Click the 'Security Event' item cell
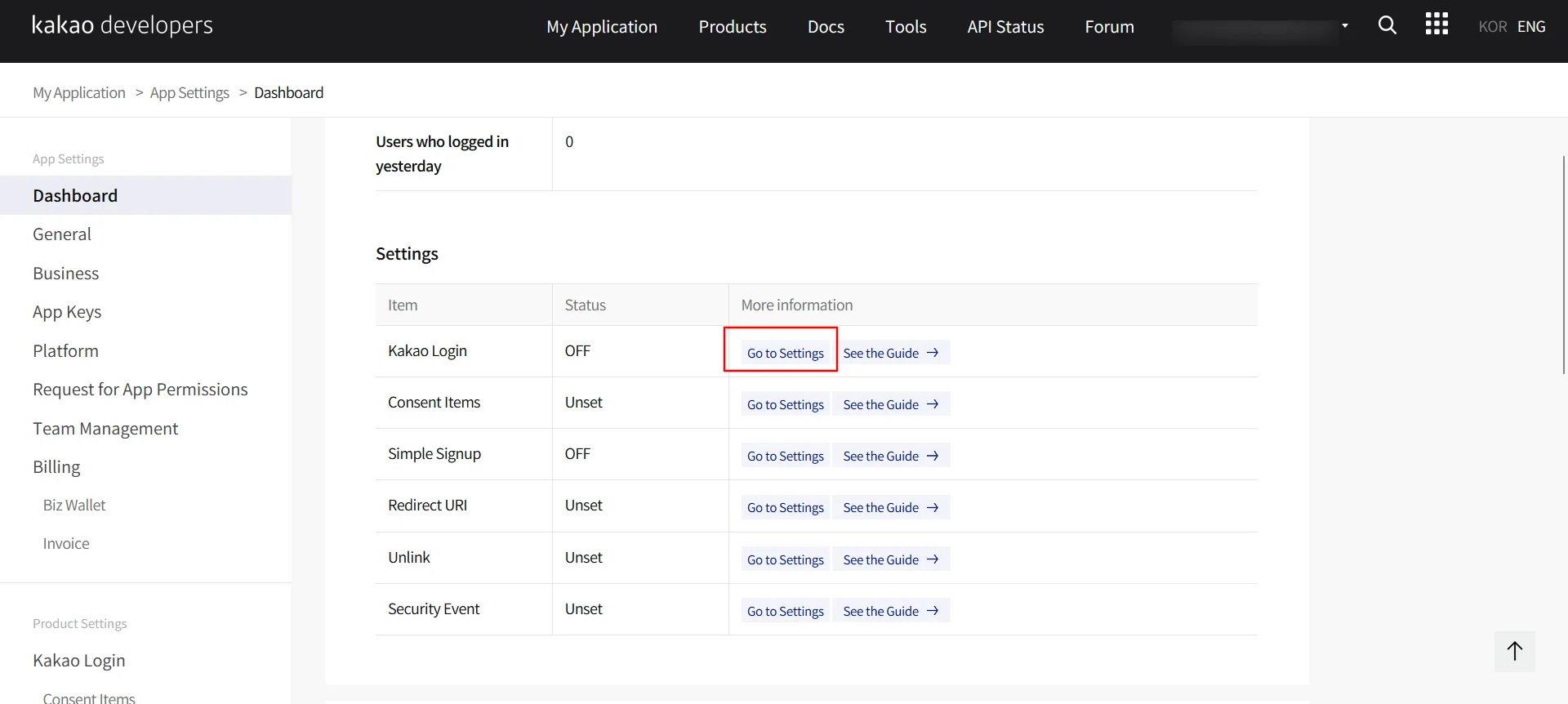 click(464, 609)
